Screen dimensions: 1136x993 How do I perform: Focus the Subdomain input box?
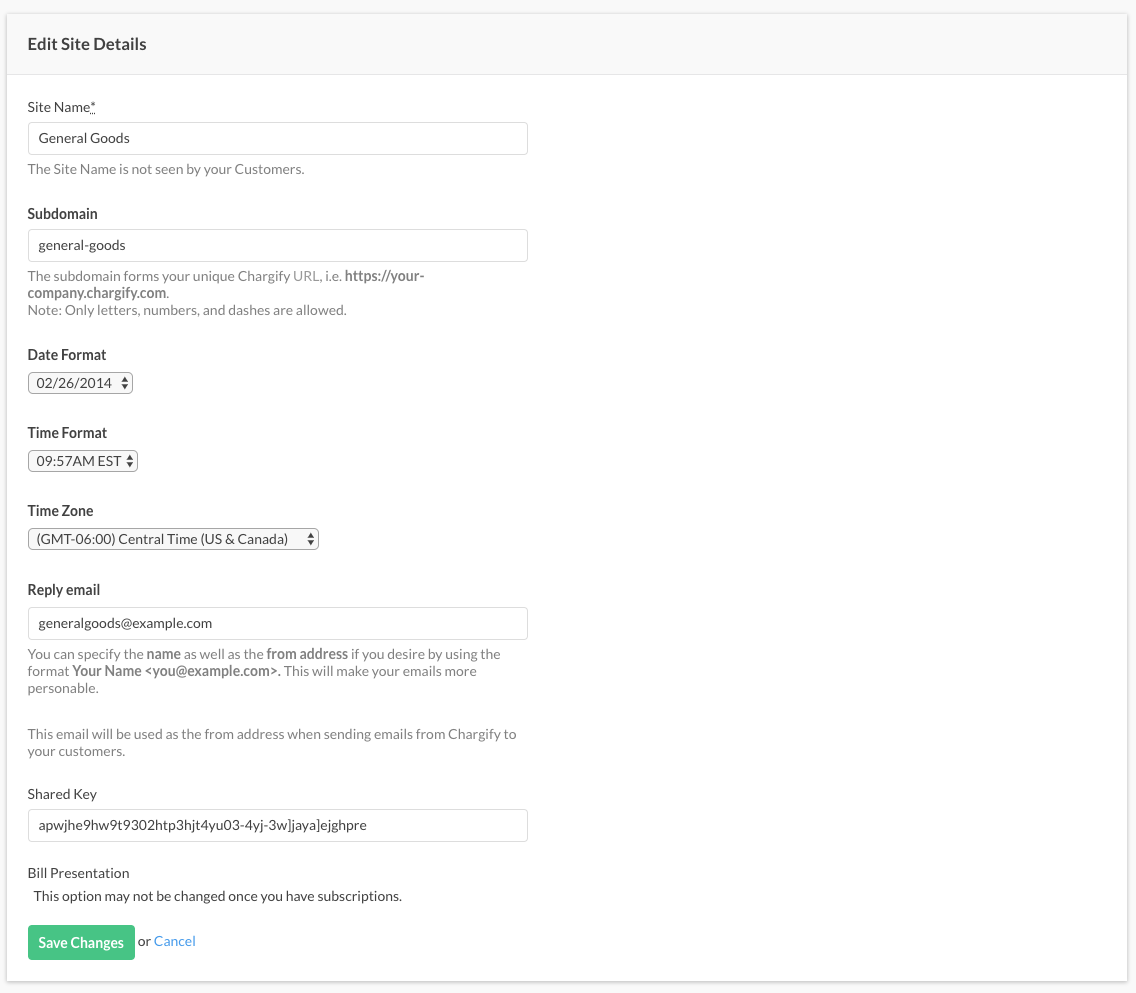[x=277, y=245]
